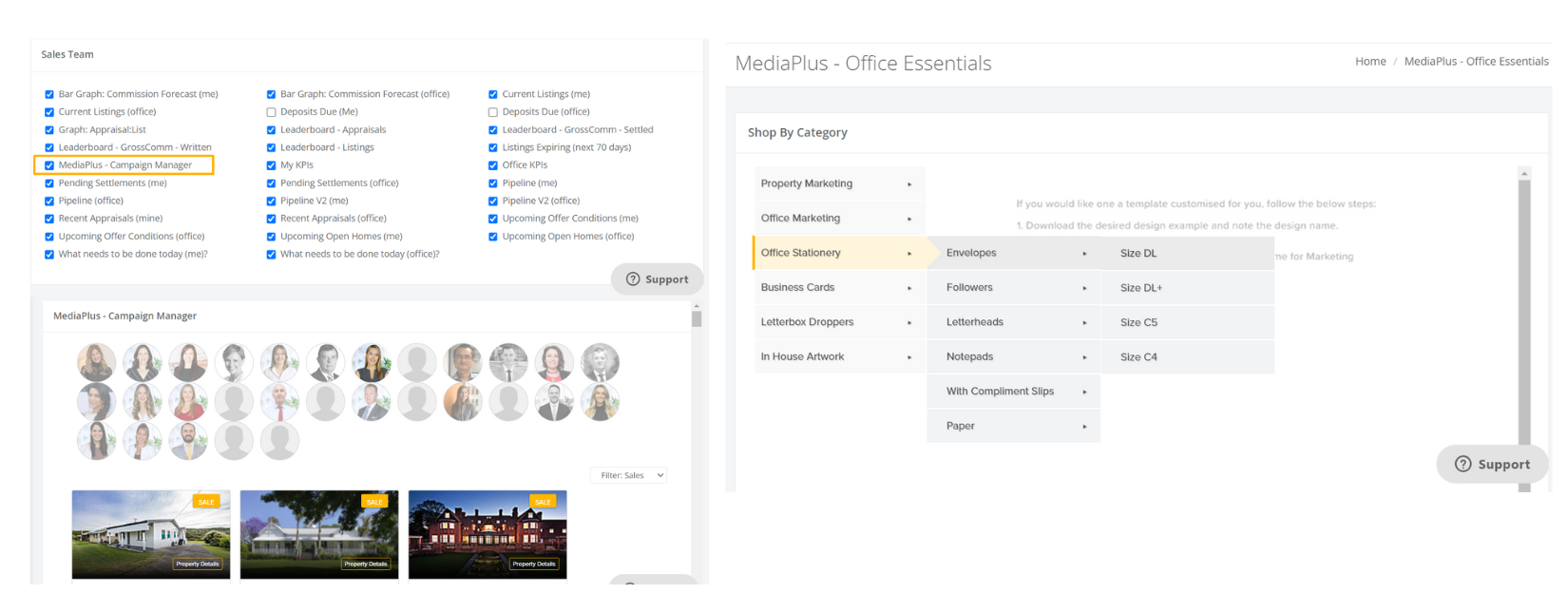Expand Office Marketing submenu arrow
The height and width of the screenshot is (594, 1568).
coord(909,219)
